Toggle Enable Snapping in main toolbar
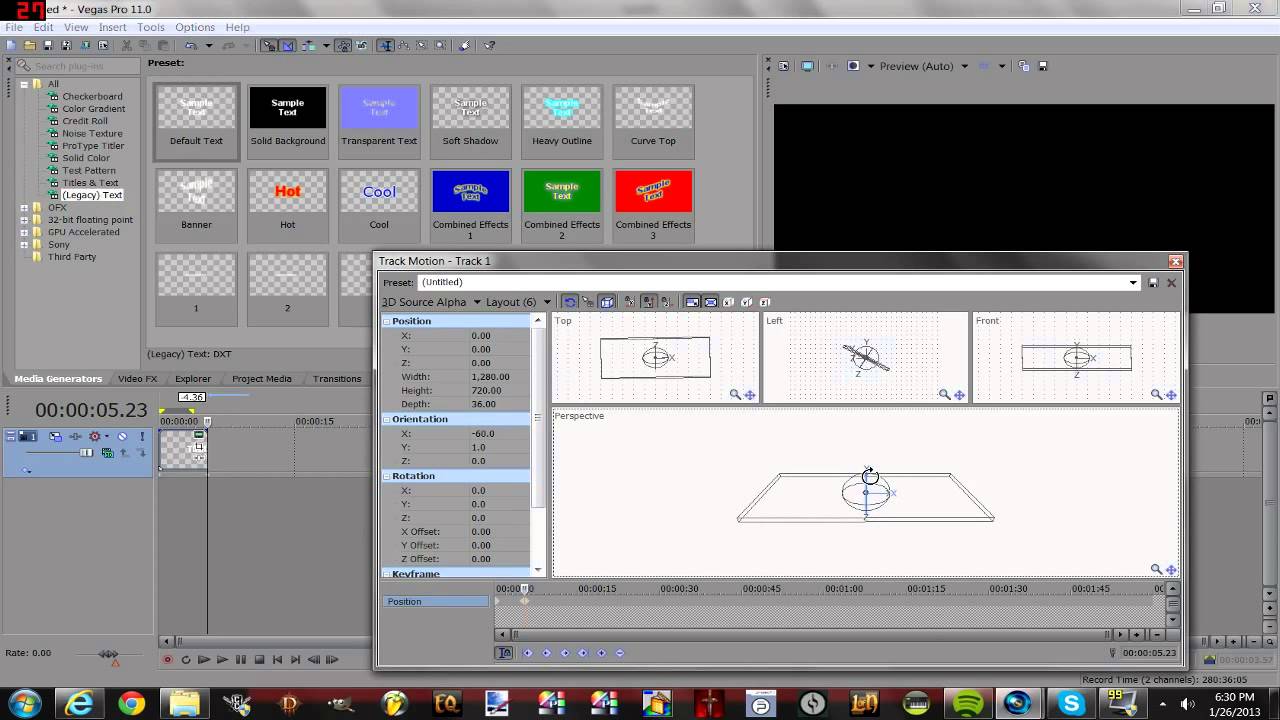 tap(269, 45)
